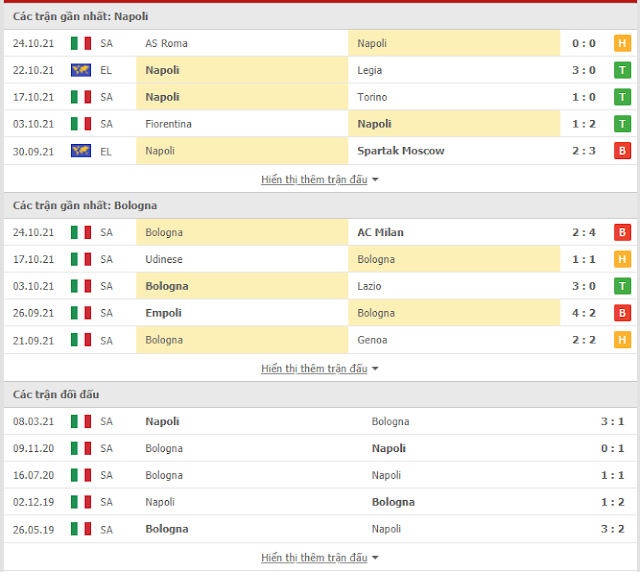Click the green T badge for Napoli-Legia
Screen dimensions: 640x572
click(622, 70)
